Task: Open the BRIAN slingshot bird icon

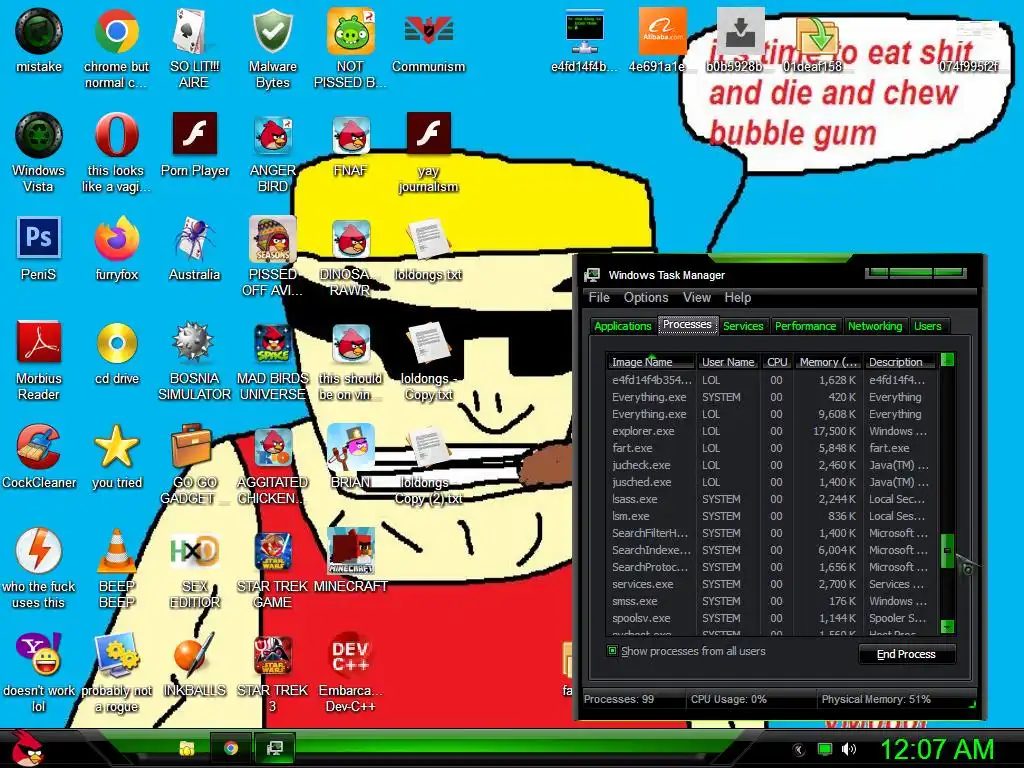Action: pos(350,456)
